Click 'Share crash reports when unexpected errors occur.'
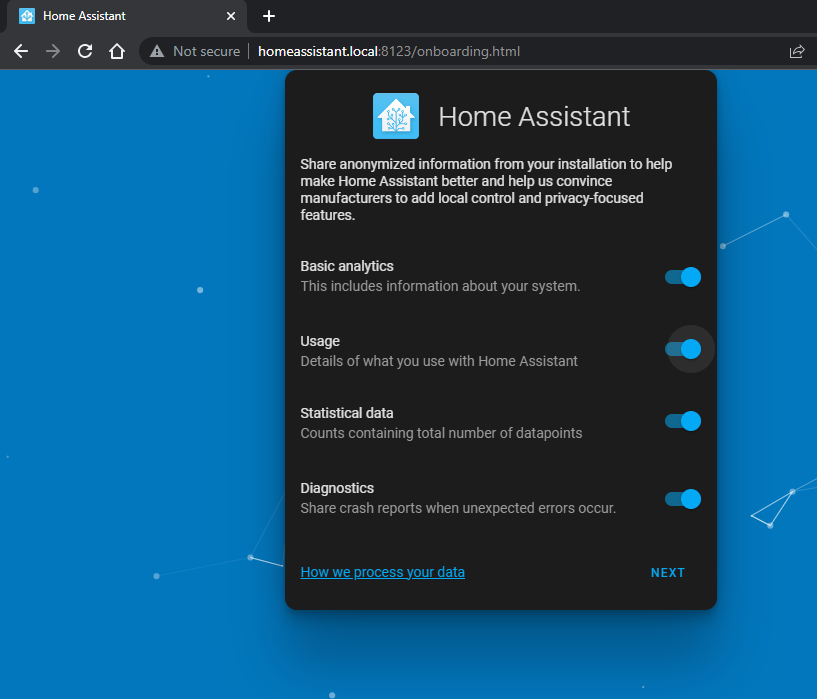The width and height of the screenshot is (817, 699). (458, 508)
